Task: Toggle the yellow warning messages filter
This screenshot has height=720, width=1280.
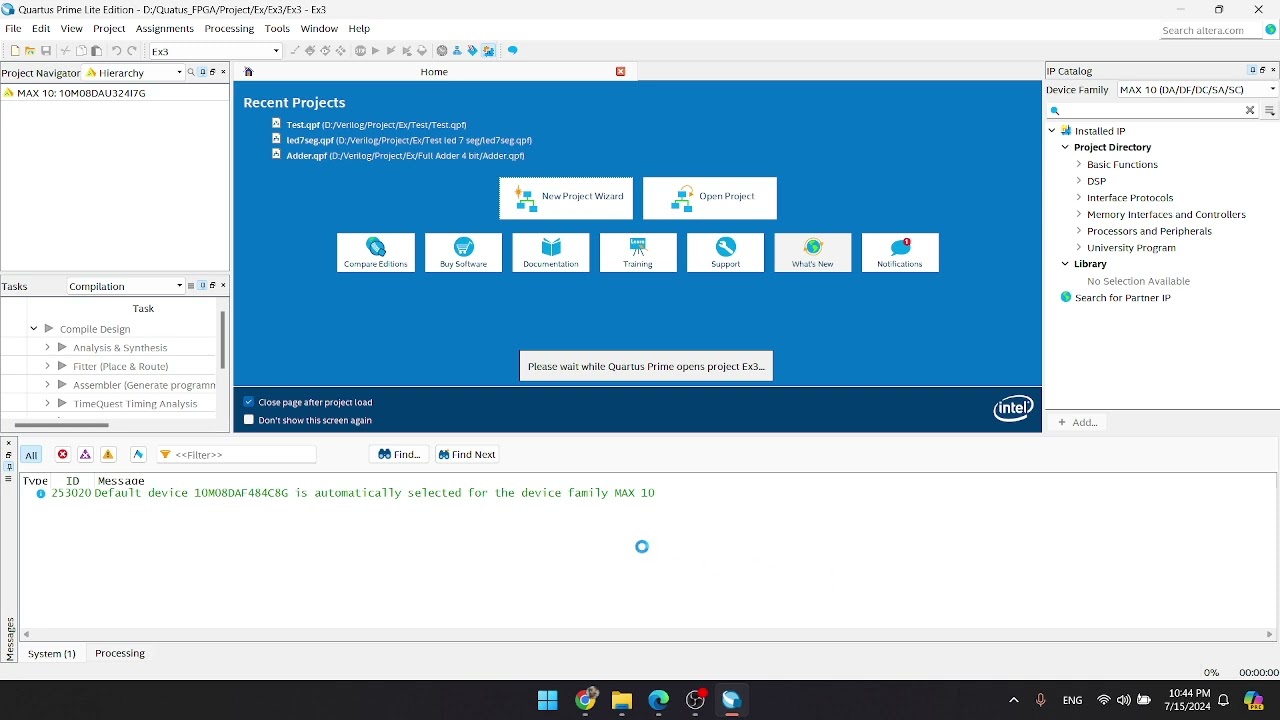Action: (x=108, y=455)
